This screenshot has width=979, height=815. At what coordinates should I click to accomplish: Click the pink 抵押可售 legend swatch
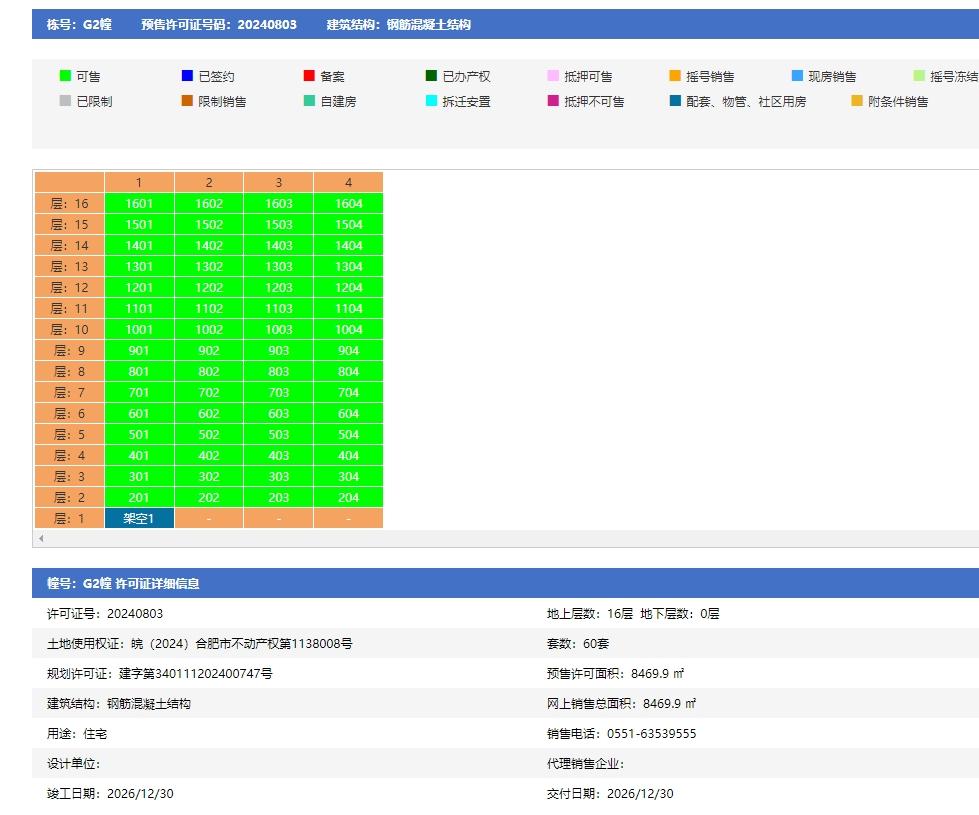point(553,76)
